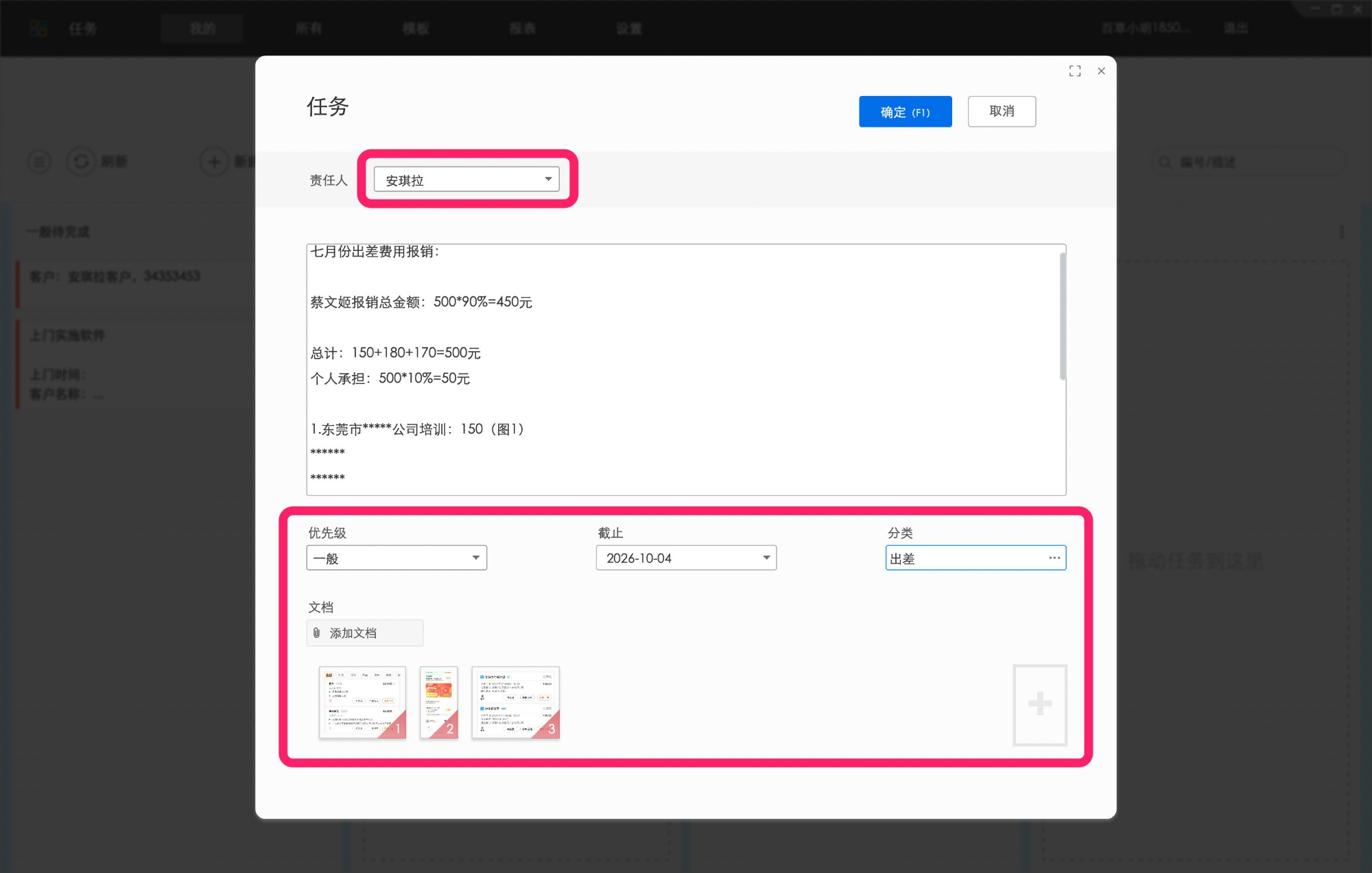Close the 任务 dialog with the X icon
1372x873 pixels.
tap(1101, 71)
